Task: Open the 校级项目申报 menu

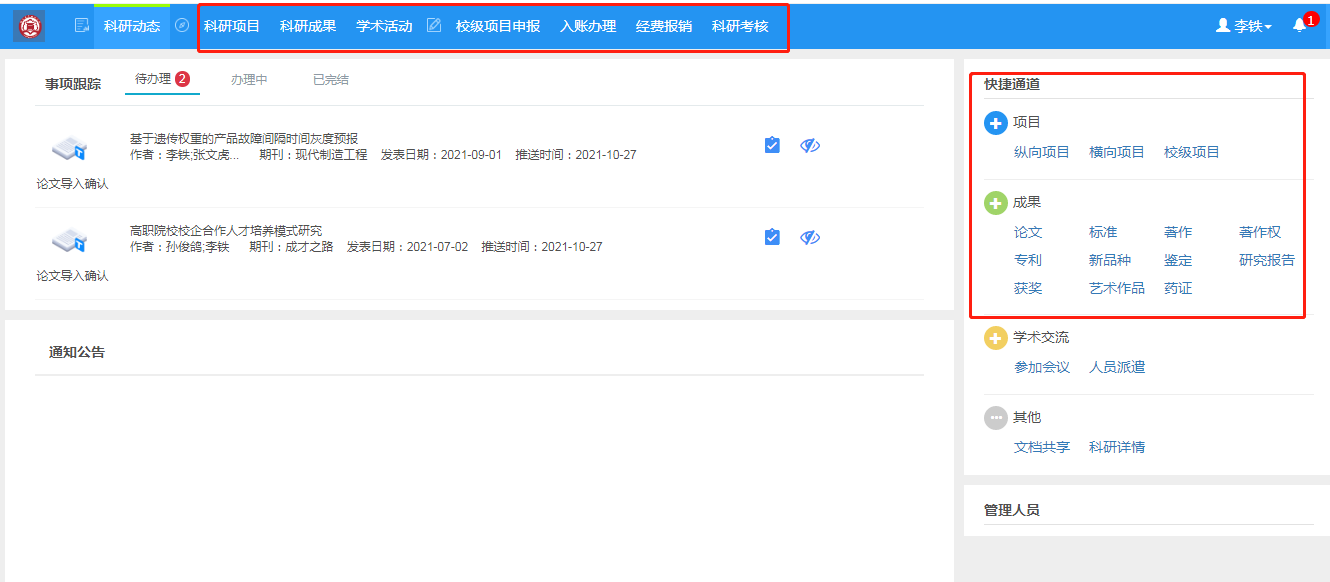Action: 498,26
